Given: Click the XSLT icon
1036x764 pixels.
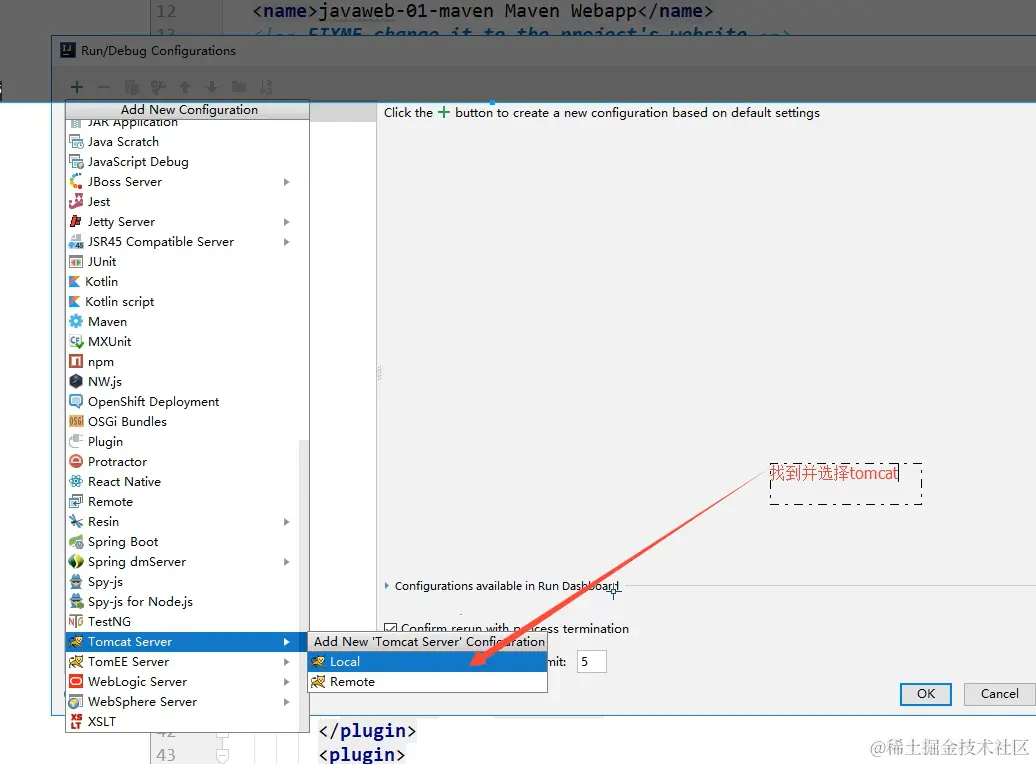Looking at the screenshot, I should [76, 721].
